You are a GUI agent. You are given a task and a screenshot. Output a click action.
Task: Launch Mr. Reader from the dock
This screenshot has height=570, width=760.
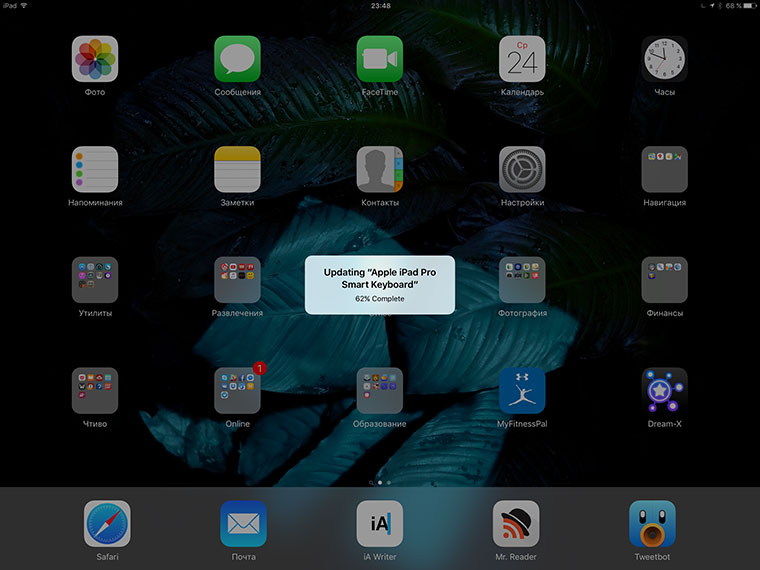click(516, 524)
